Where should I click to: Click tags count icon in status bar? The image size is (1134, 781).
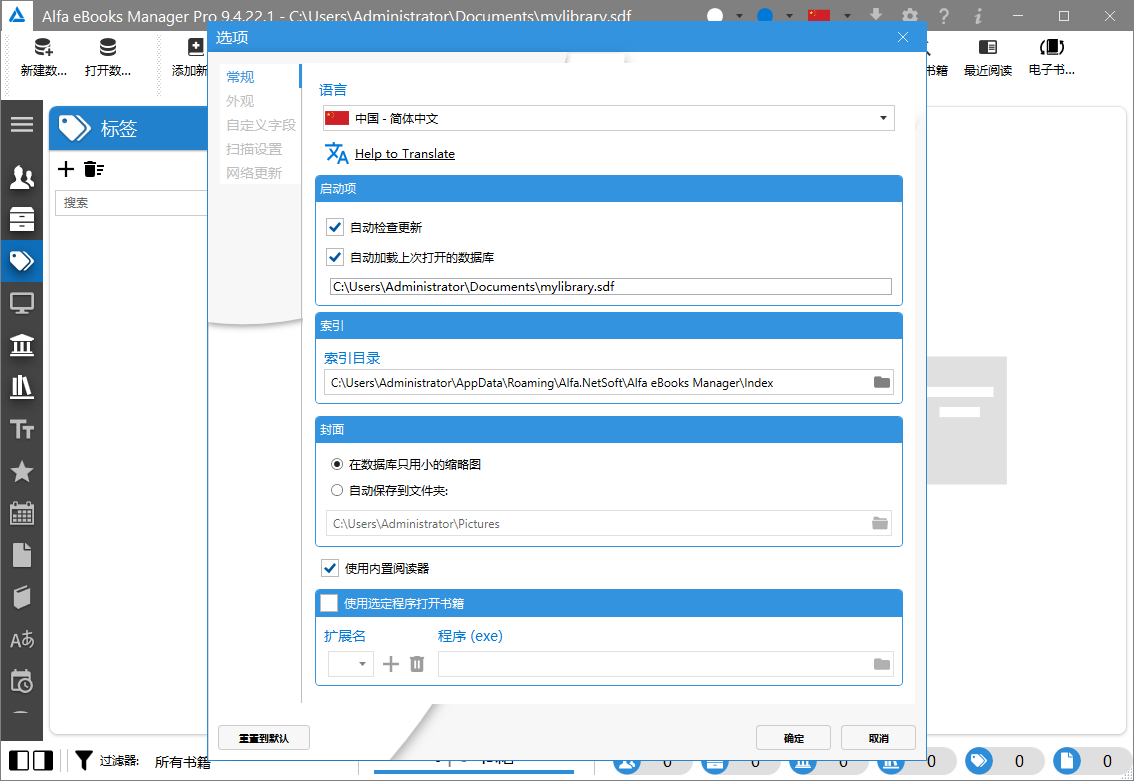tap(979, 761)
